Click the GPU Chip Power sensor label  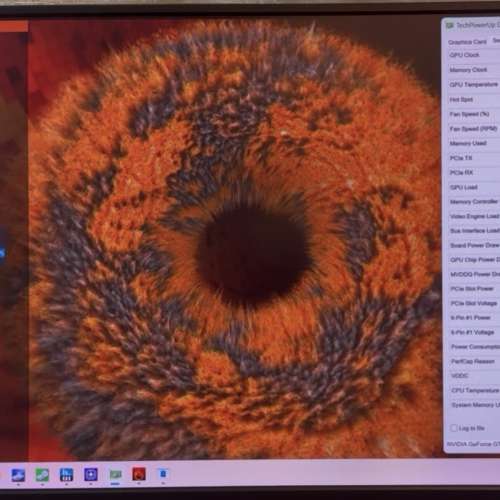coord(475,260)
